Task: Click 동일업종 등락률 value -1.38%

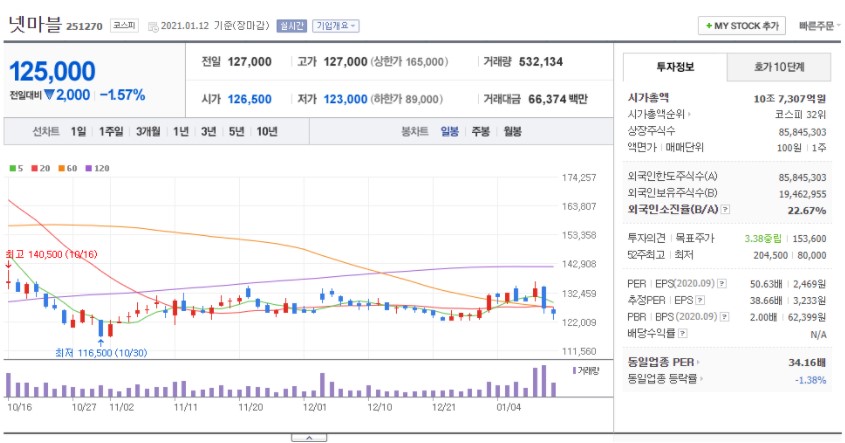Action: (x=811, y=380)
